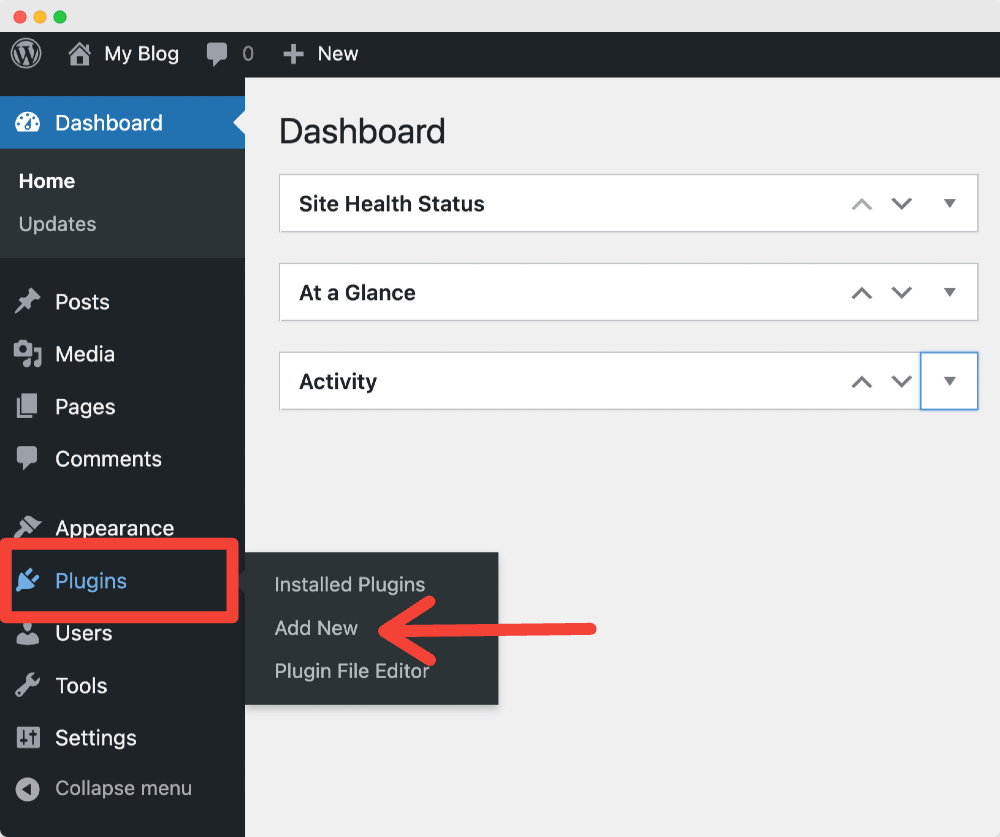Toggle the Activity panel triangle
This screenshot has height=837, width=1000.
(x=949, y=381)
